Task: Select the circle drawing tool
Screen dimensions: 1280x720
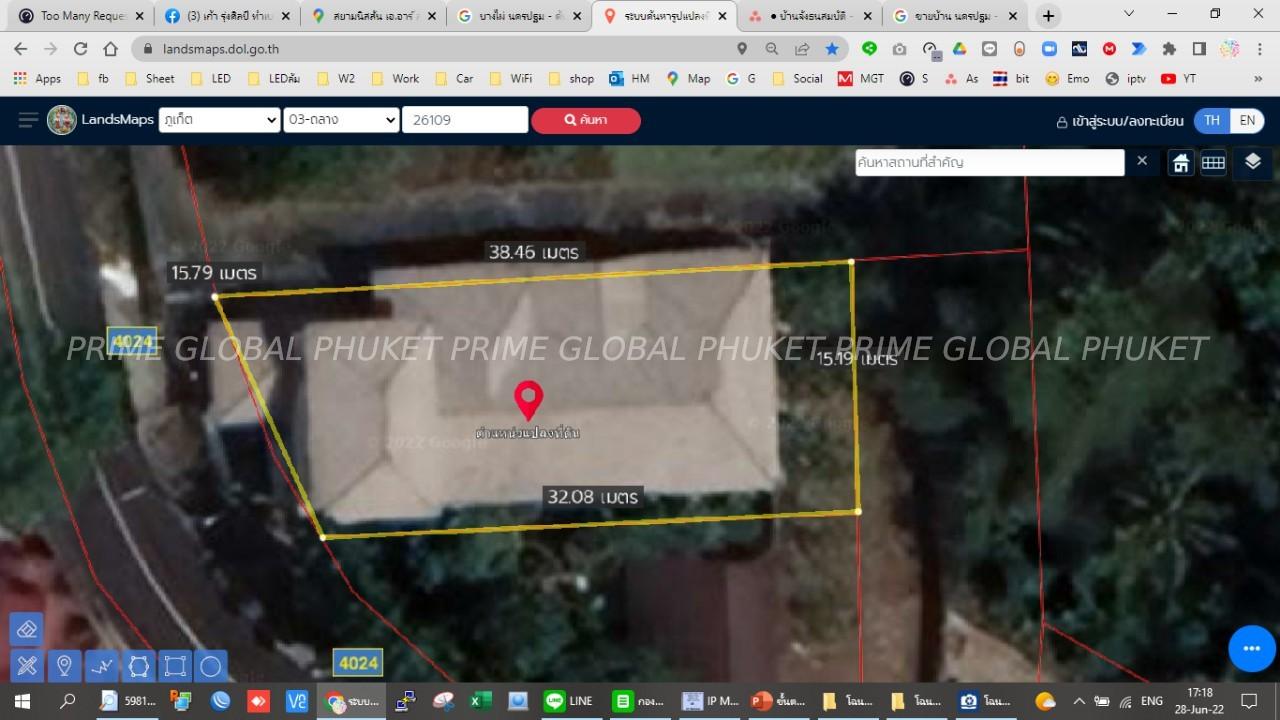Action: point(210,665)
